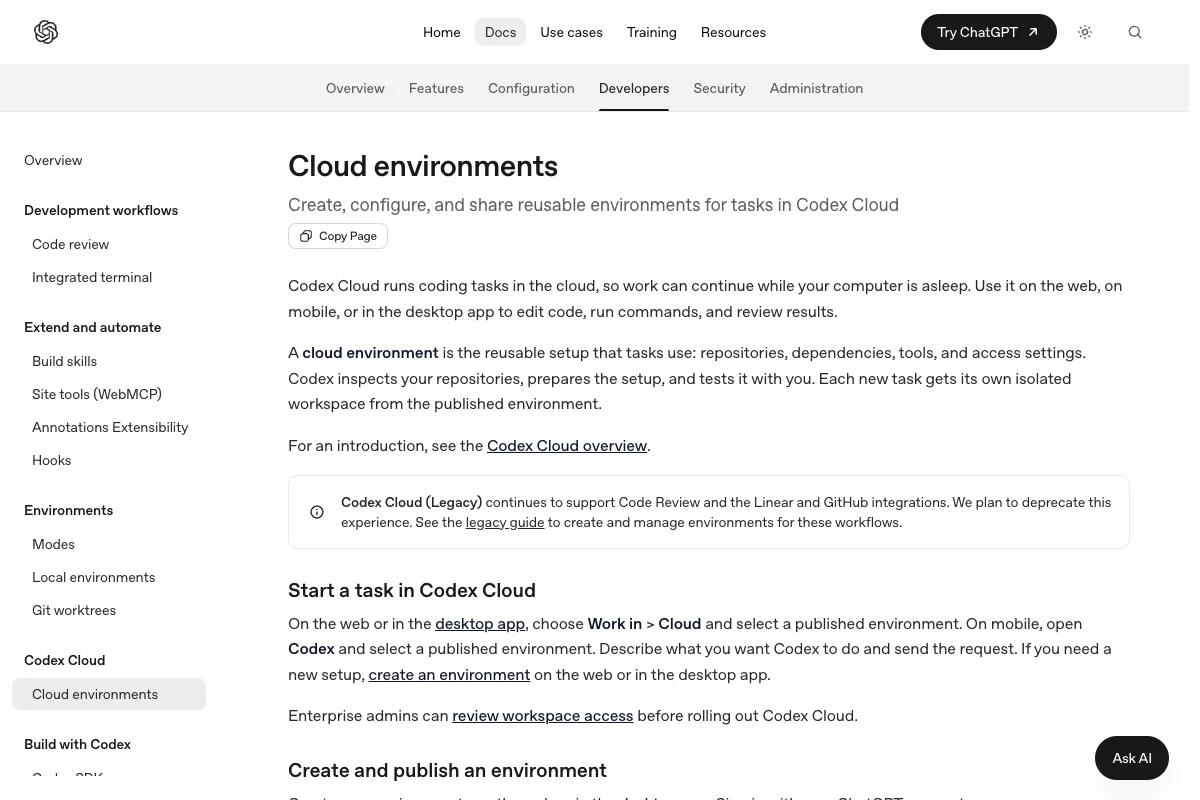
Task: Click the Codex Cloud sidebar heading
Action: coord(64,660)
